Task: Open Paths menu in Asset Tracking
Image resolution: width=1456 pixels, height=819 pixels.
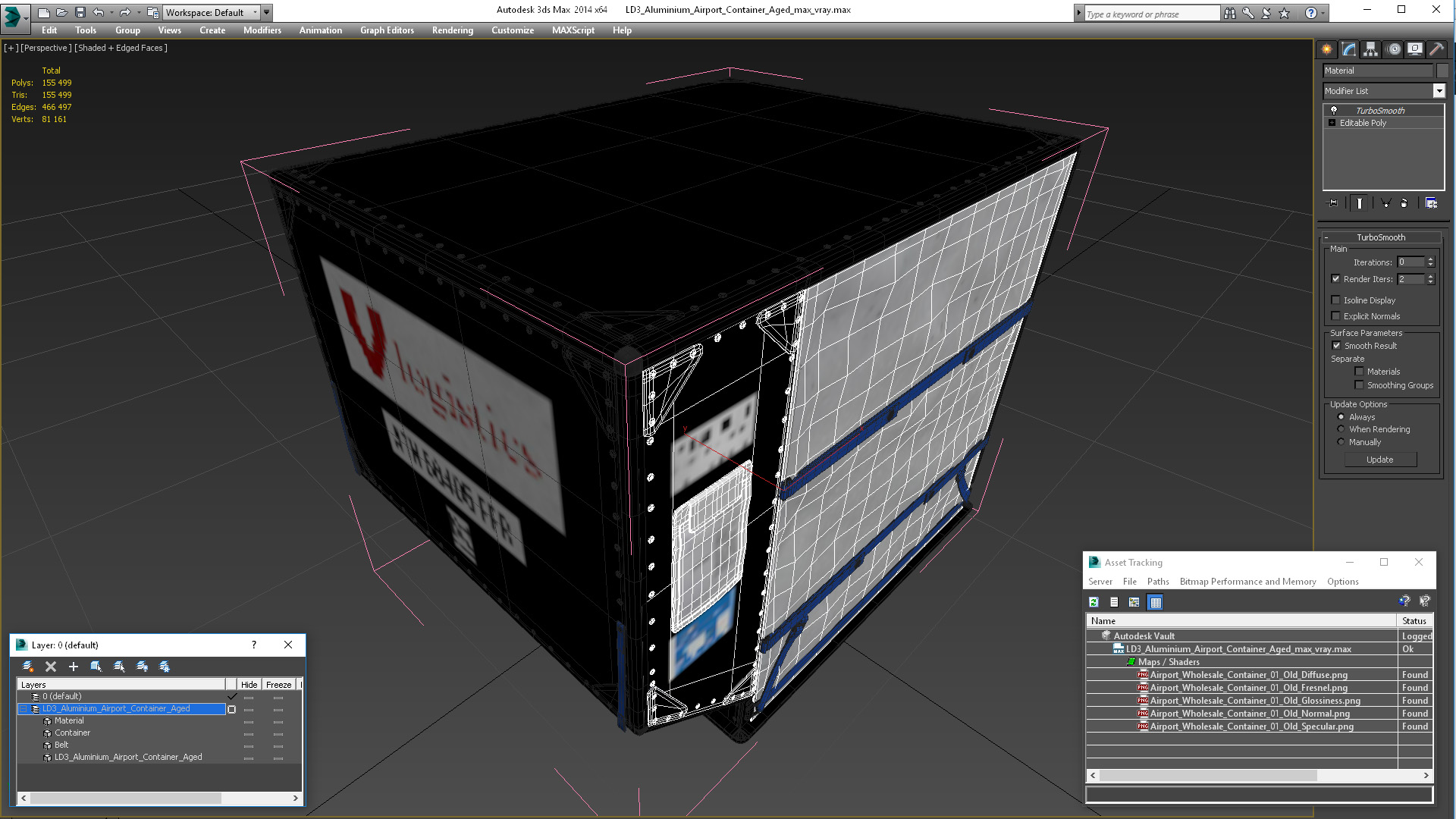Action: point(1158,582)
